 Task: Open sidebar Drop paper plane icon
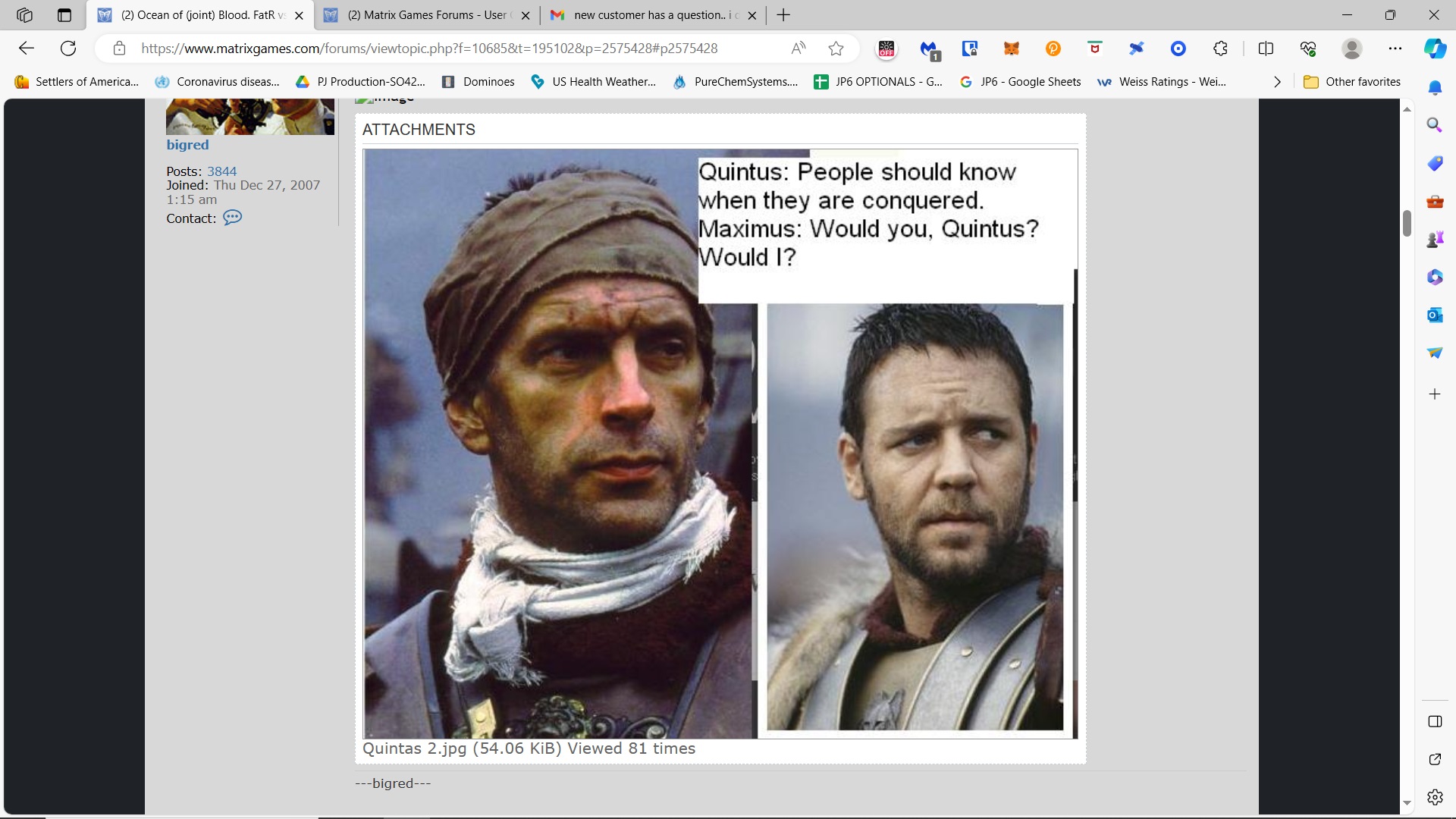(1435, 353)
